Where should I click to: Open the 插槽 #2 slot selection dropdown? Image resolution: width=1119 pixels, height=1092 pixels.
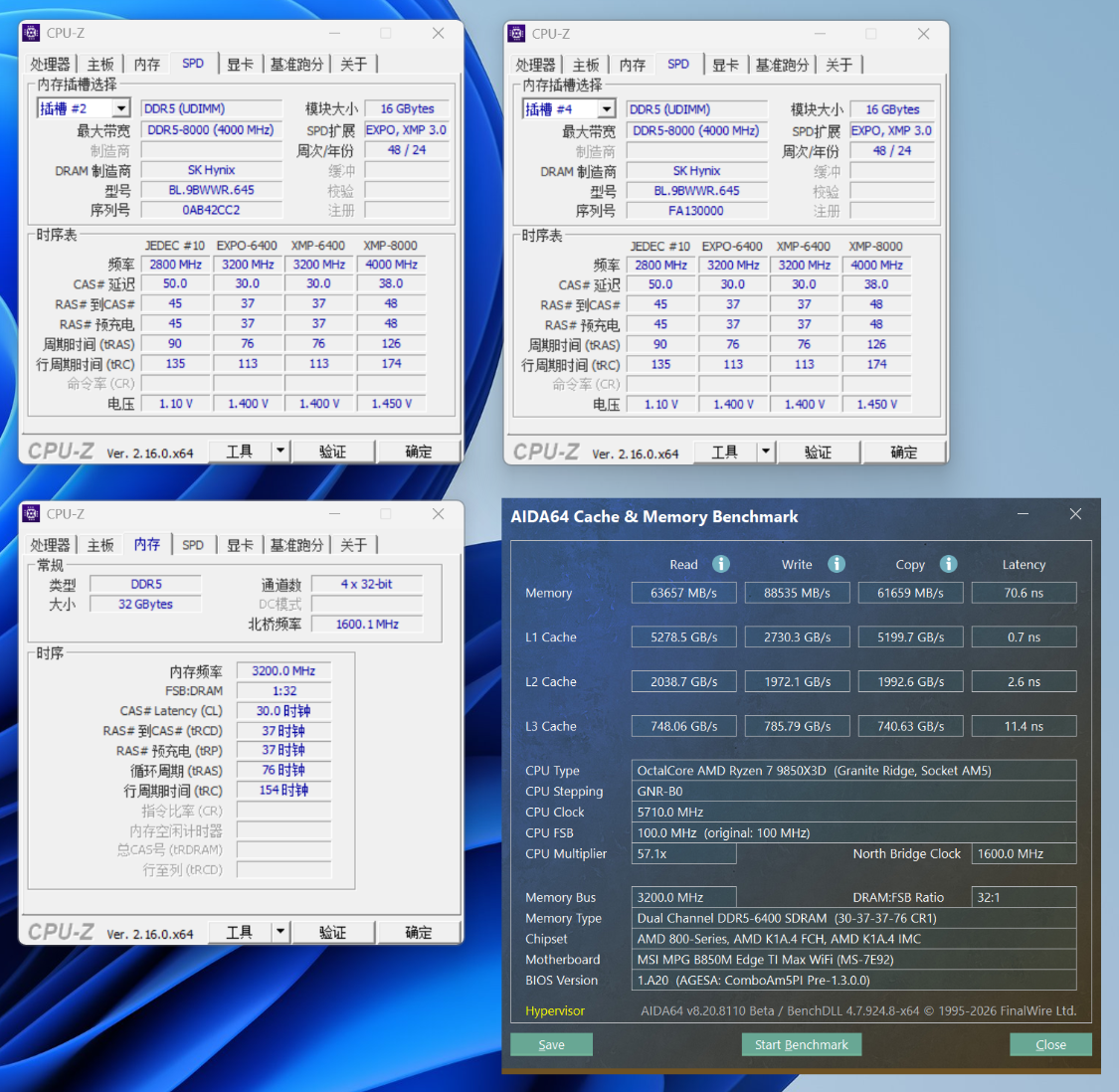click(121, 108)
